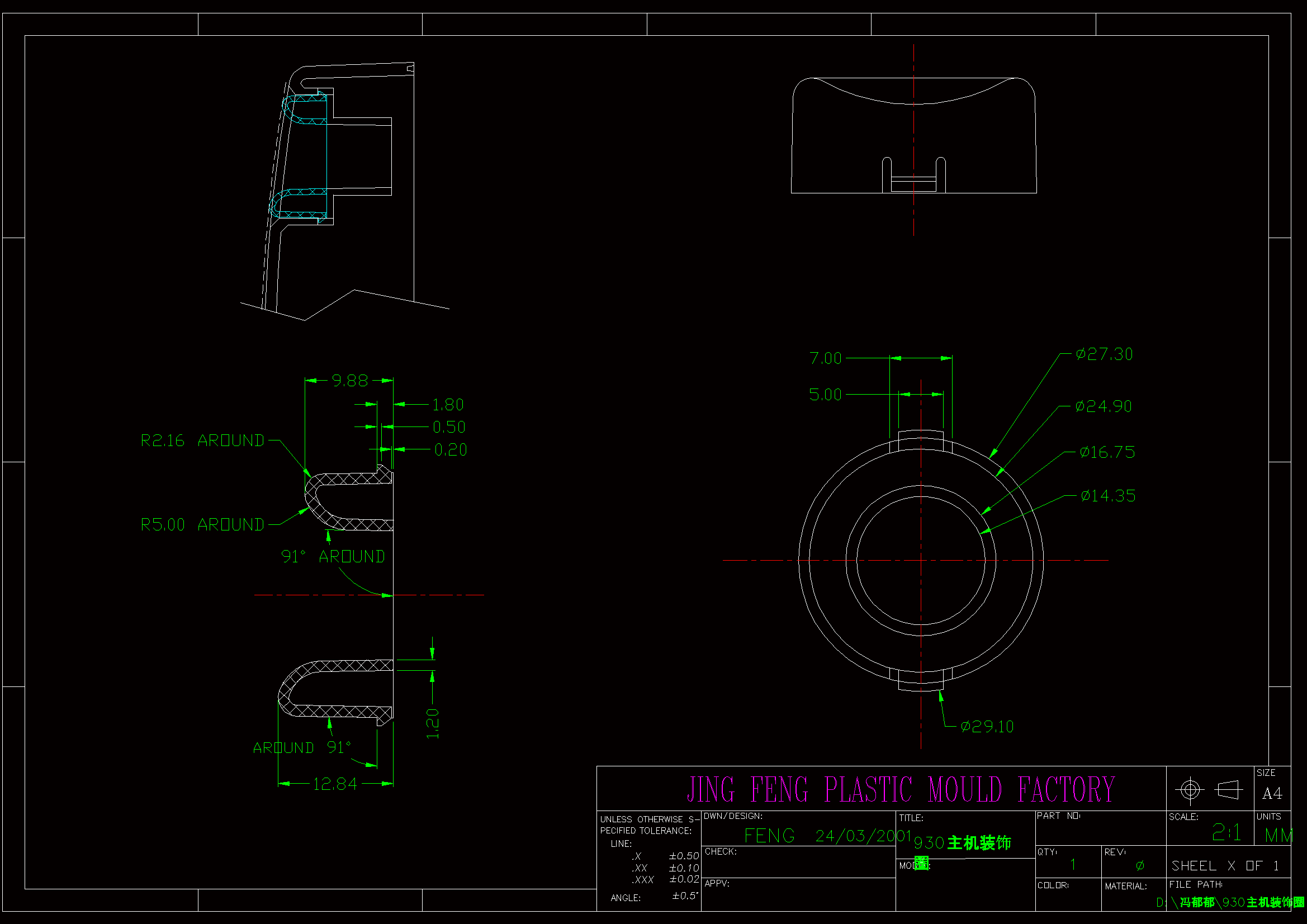The height and width of the screenshot is (924, 1307).
Task: Click the 5.00 dimension label
Action: 825,395
